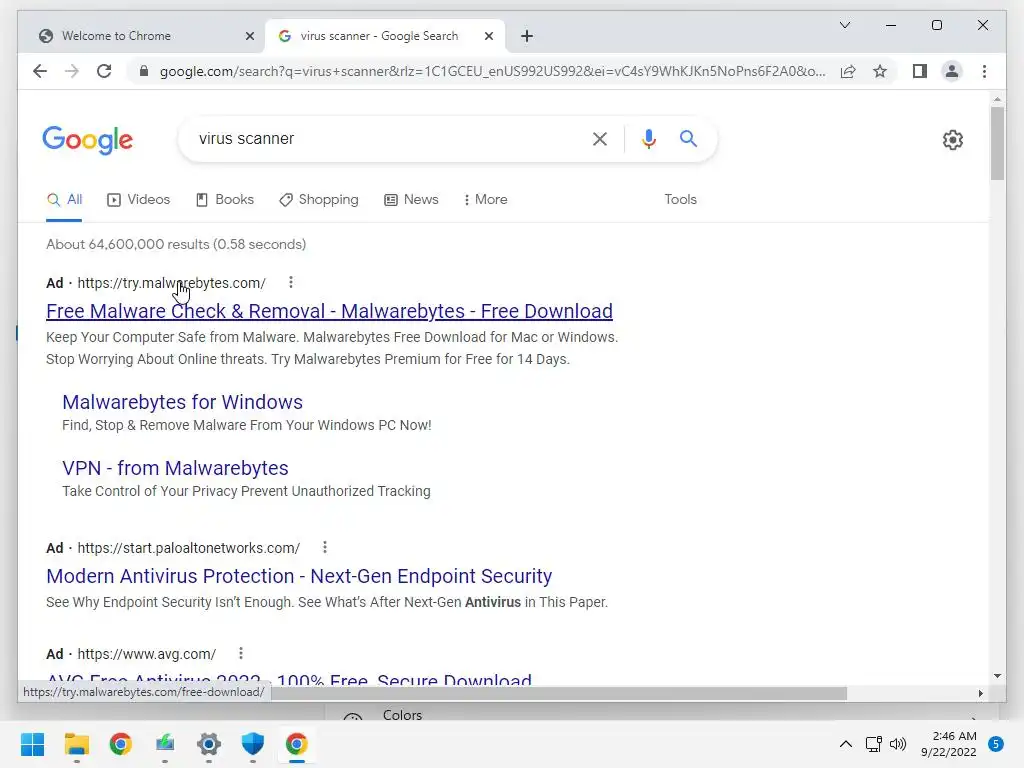This screenshot has height=768, width=1024.
Task: Open the Chrome side panel
Action: [x=920, y=71]
